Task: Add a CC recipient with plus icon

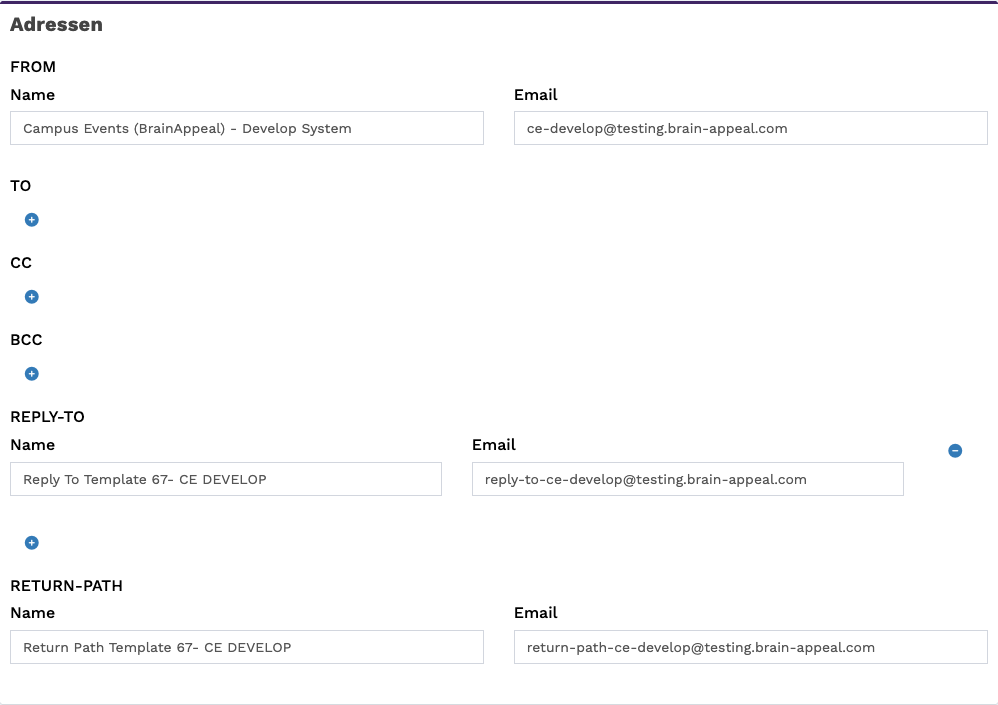Action: 31,297
